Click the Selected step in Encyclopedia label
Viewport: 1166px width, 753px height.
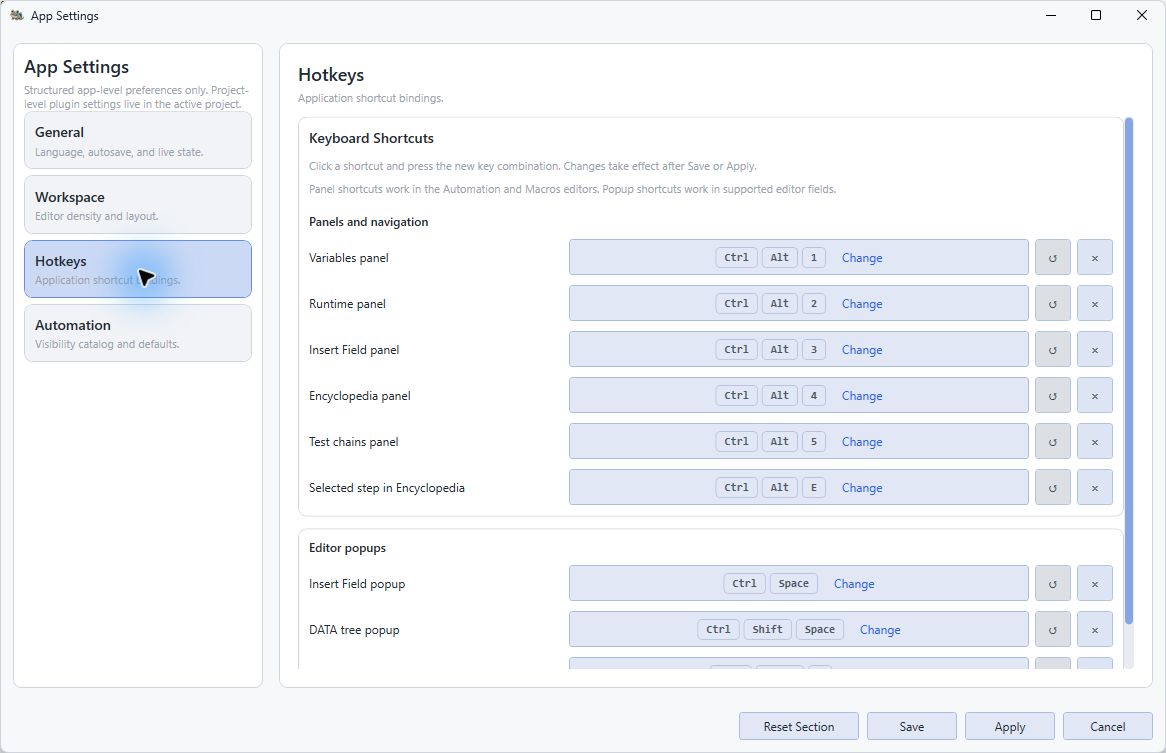(387, 488)
